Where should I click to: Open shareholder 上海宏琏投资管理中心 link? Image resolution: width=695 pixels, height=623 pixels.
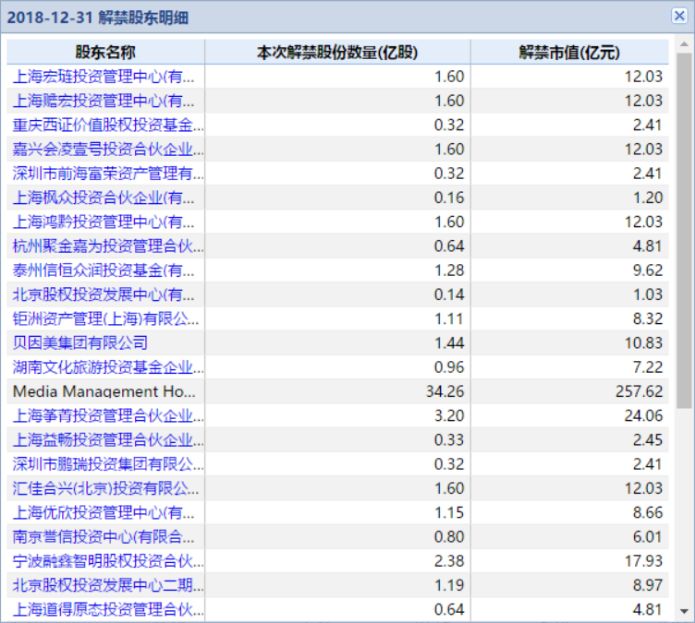click(103, 77)
